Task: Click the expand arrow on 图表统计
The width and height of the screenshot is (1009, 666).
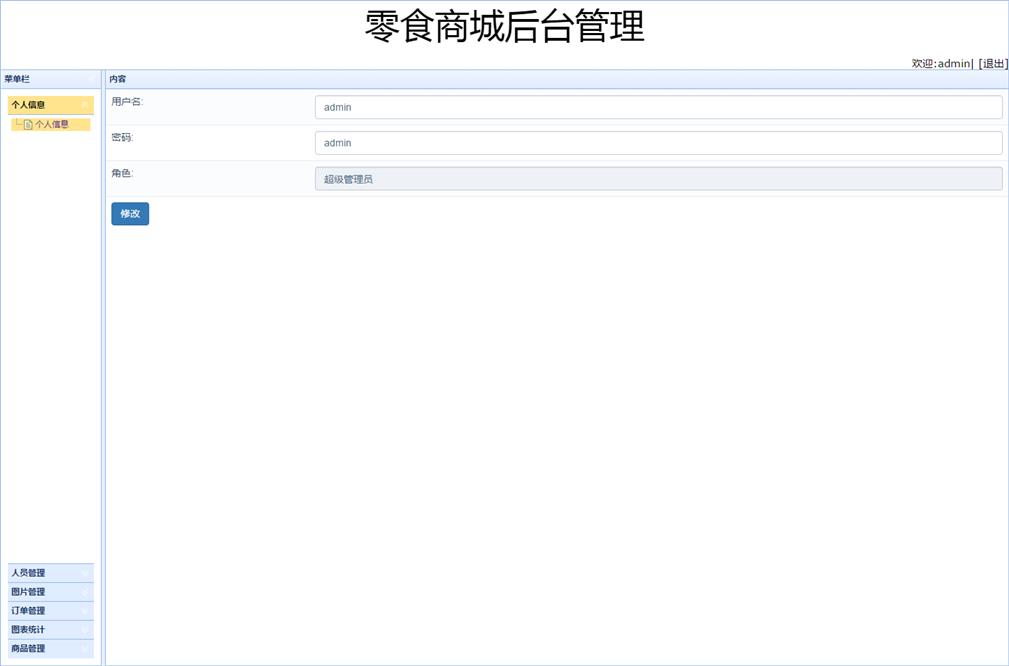Action: [x=85, y=630]
